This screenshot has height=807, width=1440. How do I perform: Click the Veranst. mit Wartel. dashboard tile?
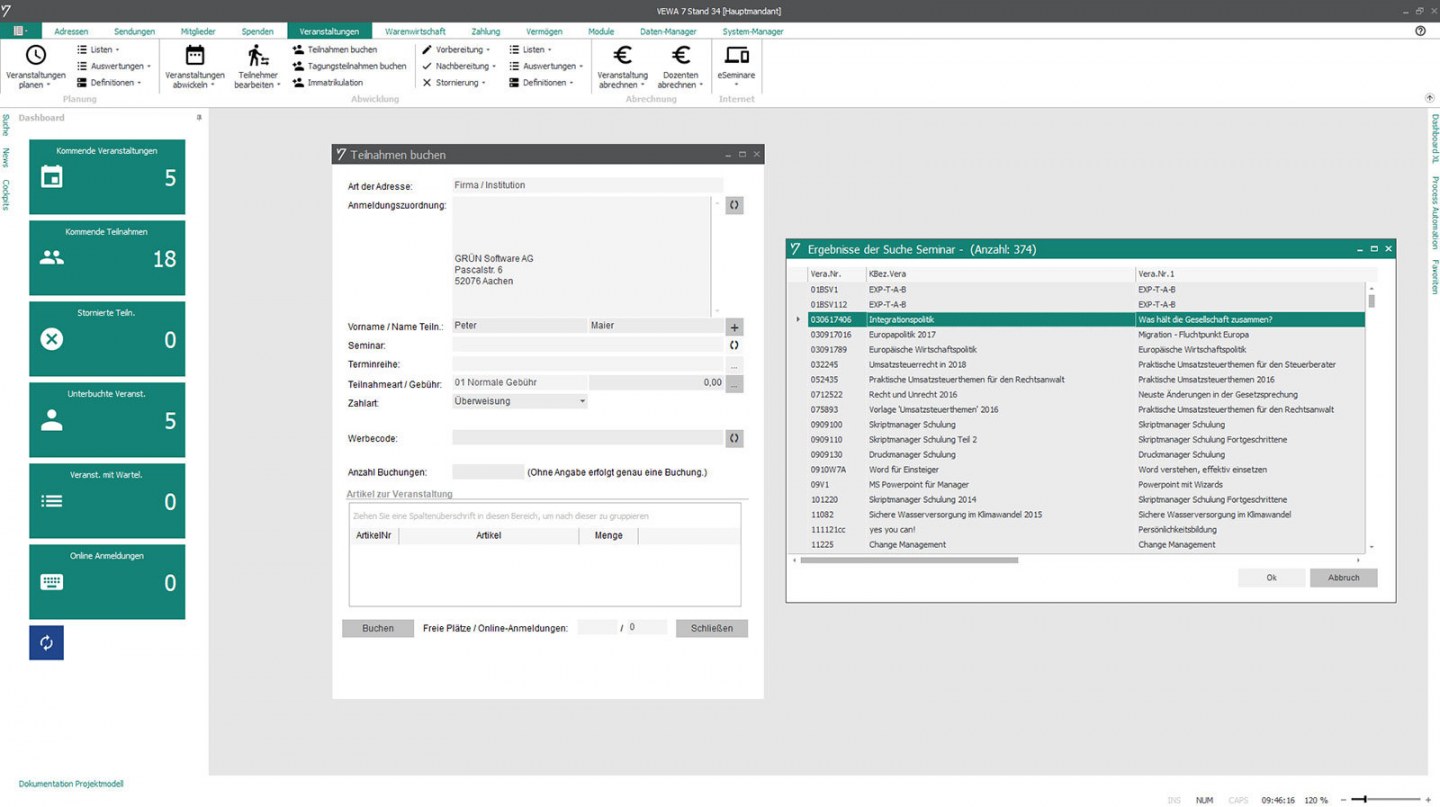point(107,501)
